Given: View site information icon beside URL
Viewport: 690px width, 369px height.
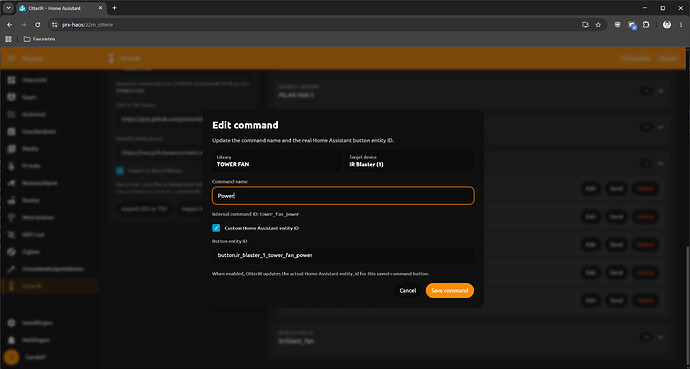Looking at the screenshot, I should click(x=55, y=25).
